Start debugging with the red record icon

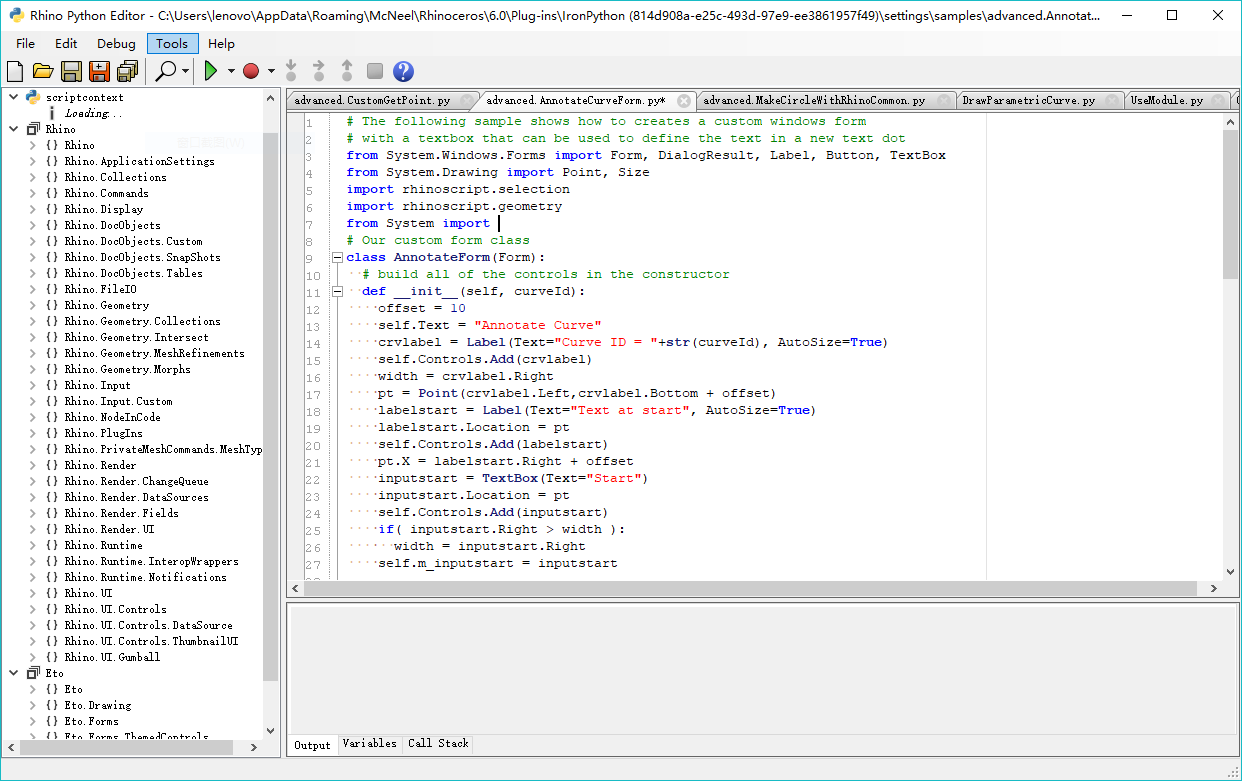pos(251,71)
